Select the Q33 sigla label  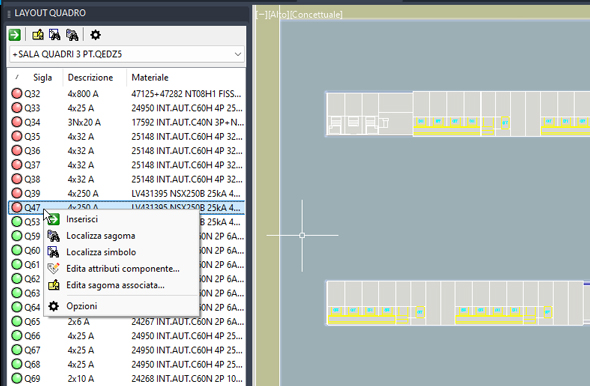click(x=32, y=108)
